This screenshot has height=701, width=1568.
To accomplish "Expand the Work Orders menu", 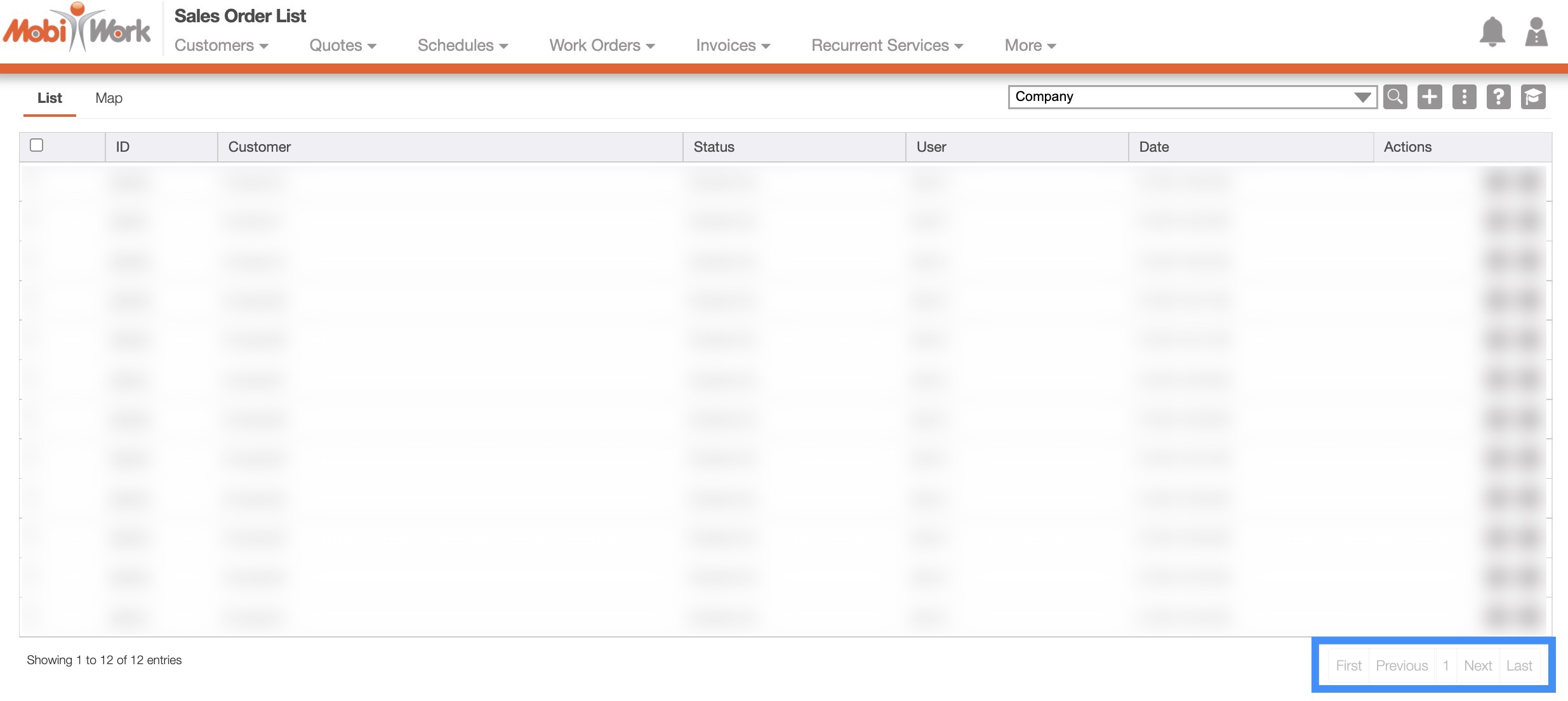I will [x=601, y=46].
